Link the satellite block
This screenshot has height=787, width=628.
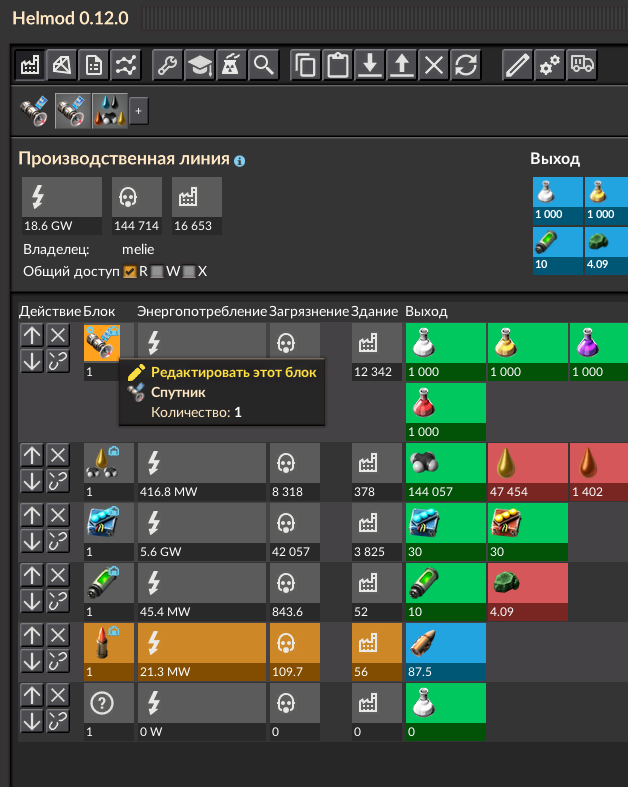[58, 361]
